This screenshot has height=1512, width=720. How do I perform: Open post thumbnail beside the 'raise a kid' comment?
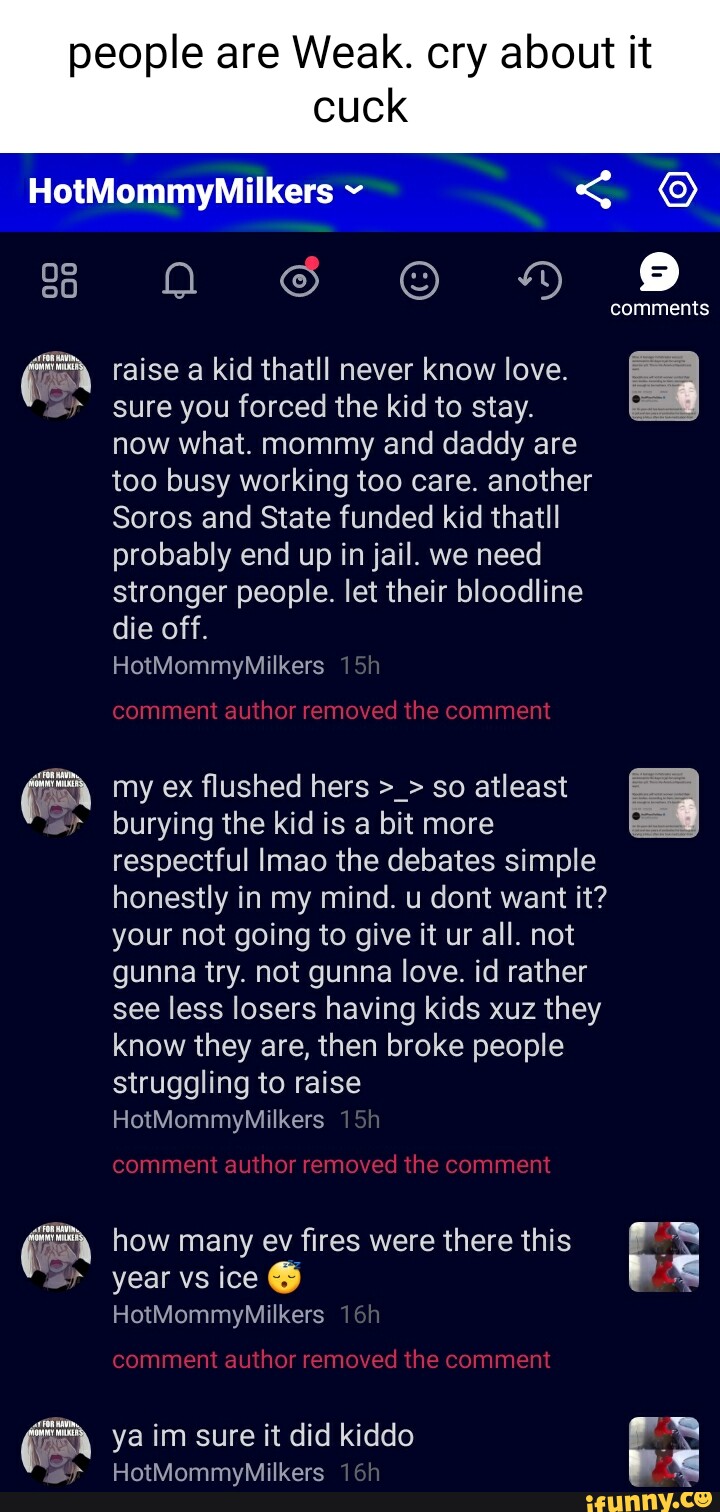coord(663,386)
